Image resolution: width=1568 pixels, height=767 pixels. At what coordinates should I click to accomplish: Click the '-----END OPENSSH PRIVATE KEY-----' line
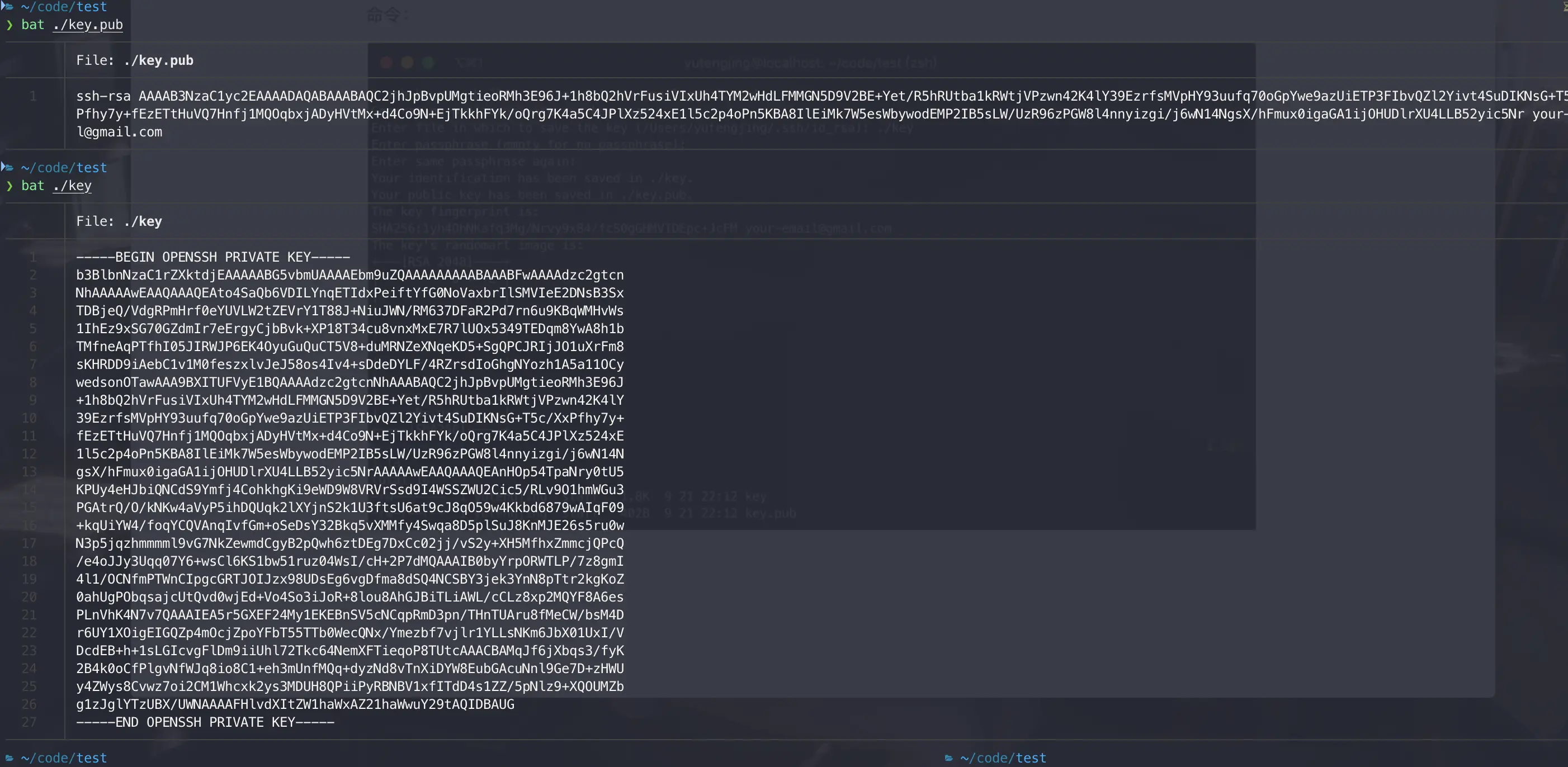(205, 722)
